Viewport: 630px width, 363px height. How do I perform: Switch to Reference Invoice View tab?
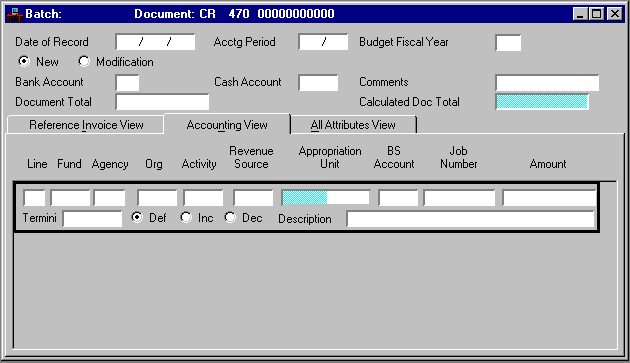[x=86, y=125]
